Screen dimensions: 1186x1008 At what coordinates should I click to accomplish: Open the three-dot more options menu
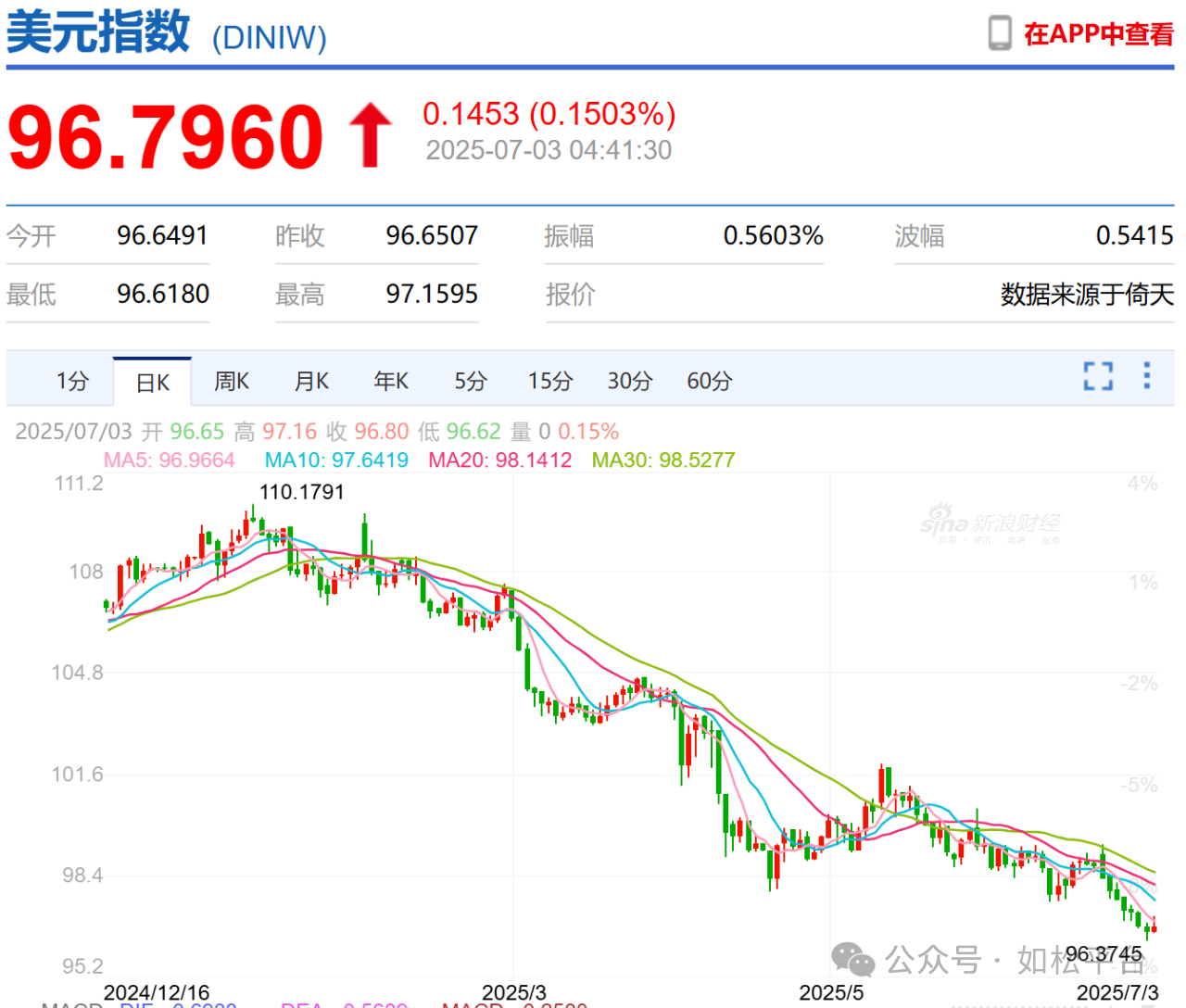1147,375
